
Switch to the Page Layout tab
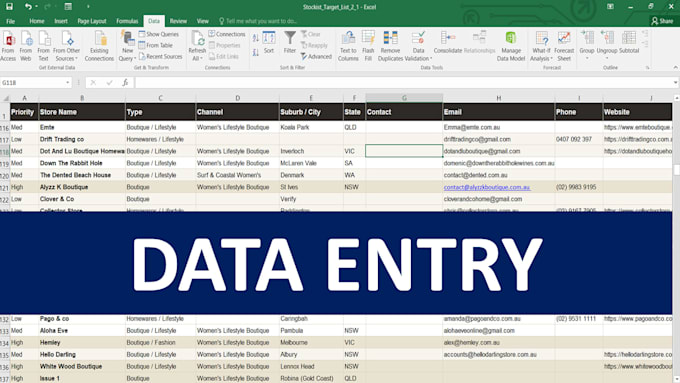click(x=92, y=21)
